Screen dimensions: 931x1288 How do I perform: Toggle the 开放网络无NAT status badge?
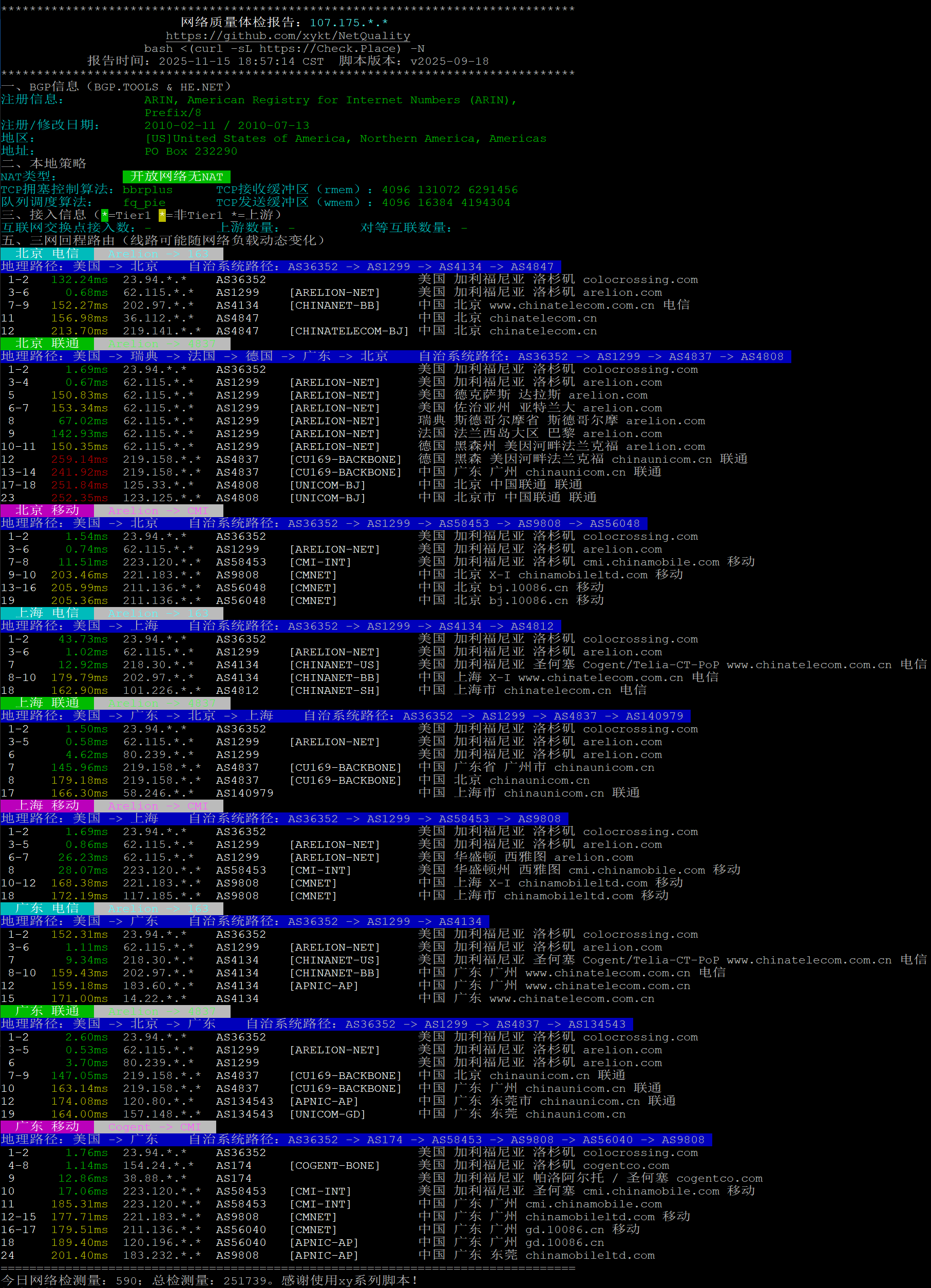coord(176,177)
